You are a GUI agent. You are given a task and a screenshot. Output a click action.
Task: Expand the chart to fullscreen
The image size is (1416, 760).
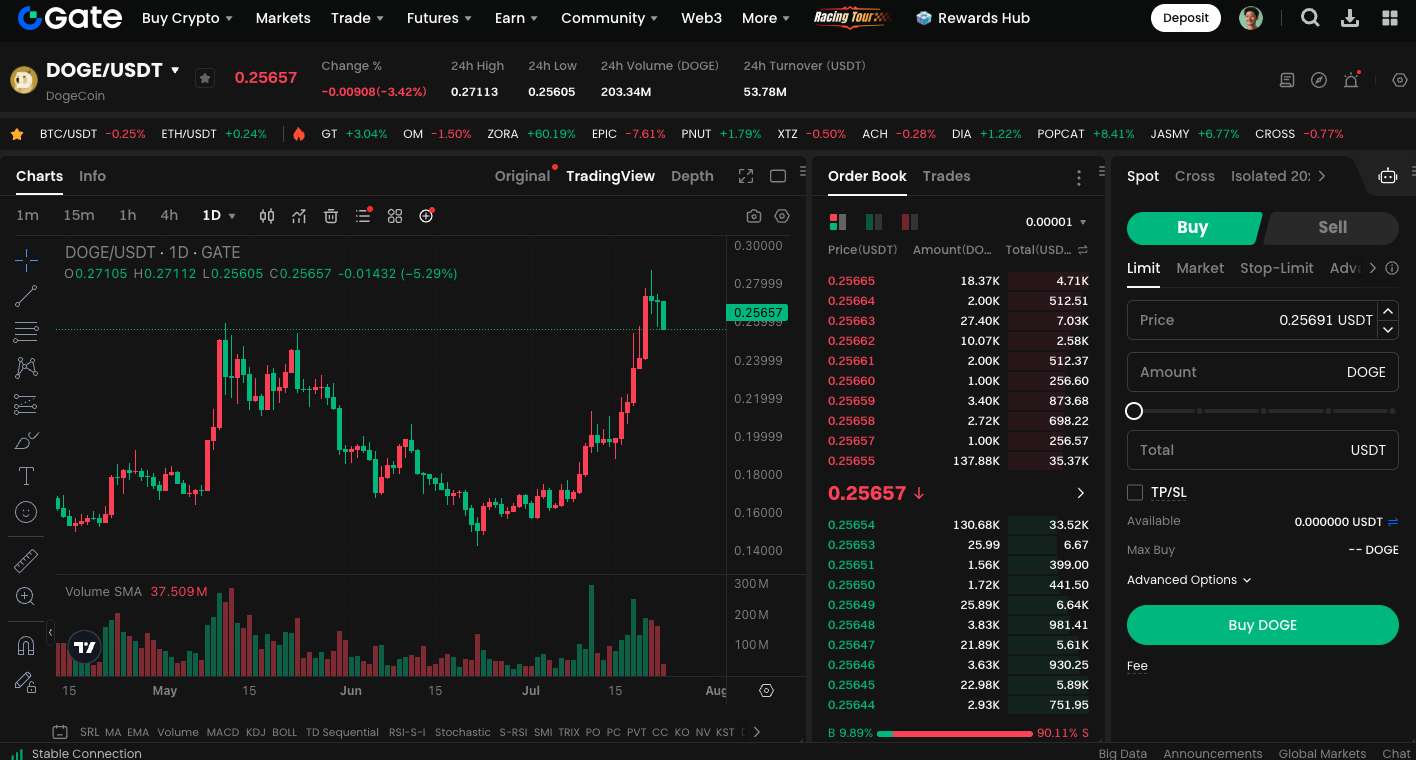746,176
